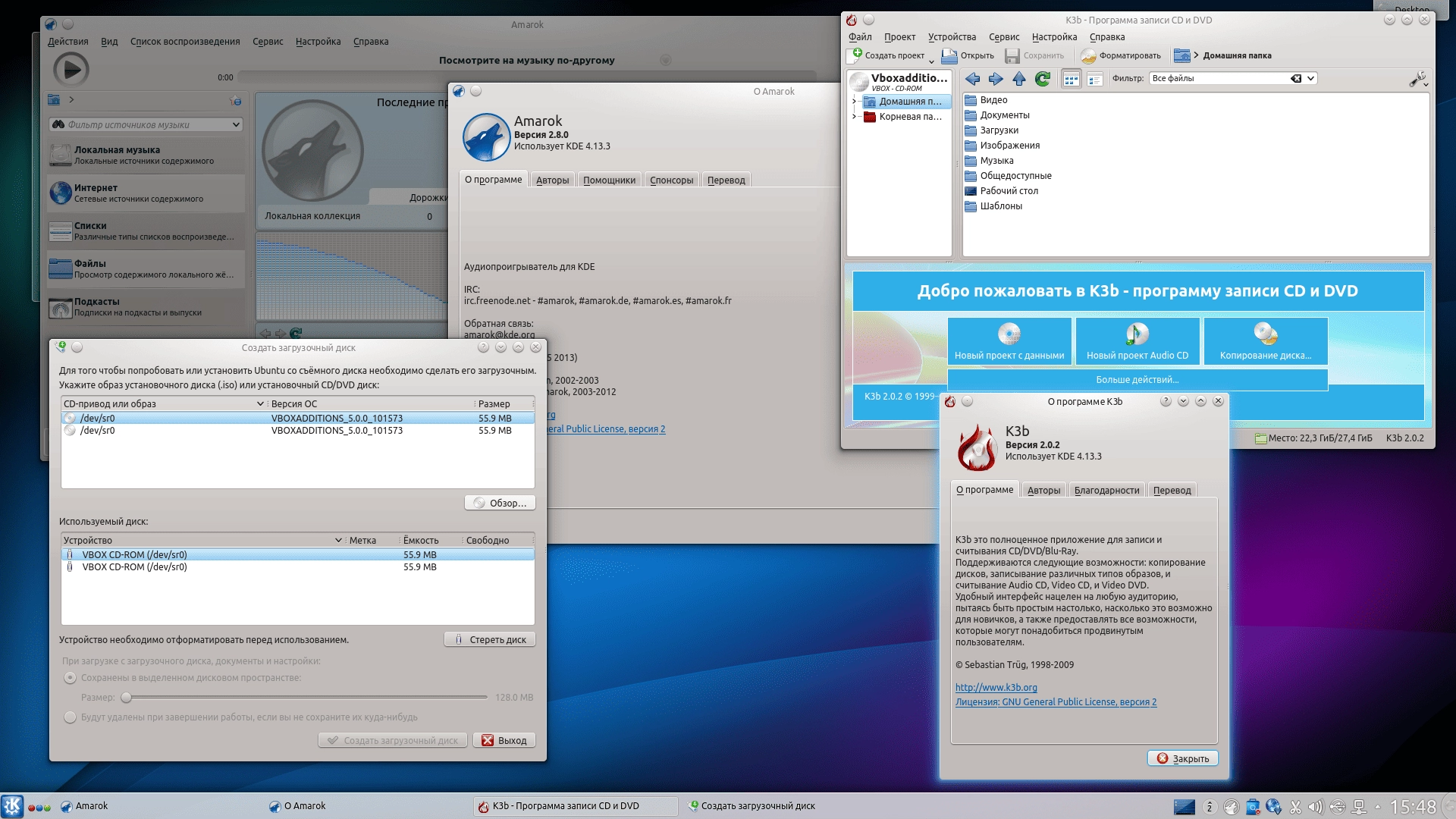The width and height of the screenshot is (1456, 819).
Task: Click the Klipper scissors tray icon
Action: click(1295, 807)
